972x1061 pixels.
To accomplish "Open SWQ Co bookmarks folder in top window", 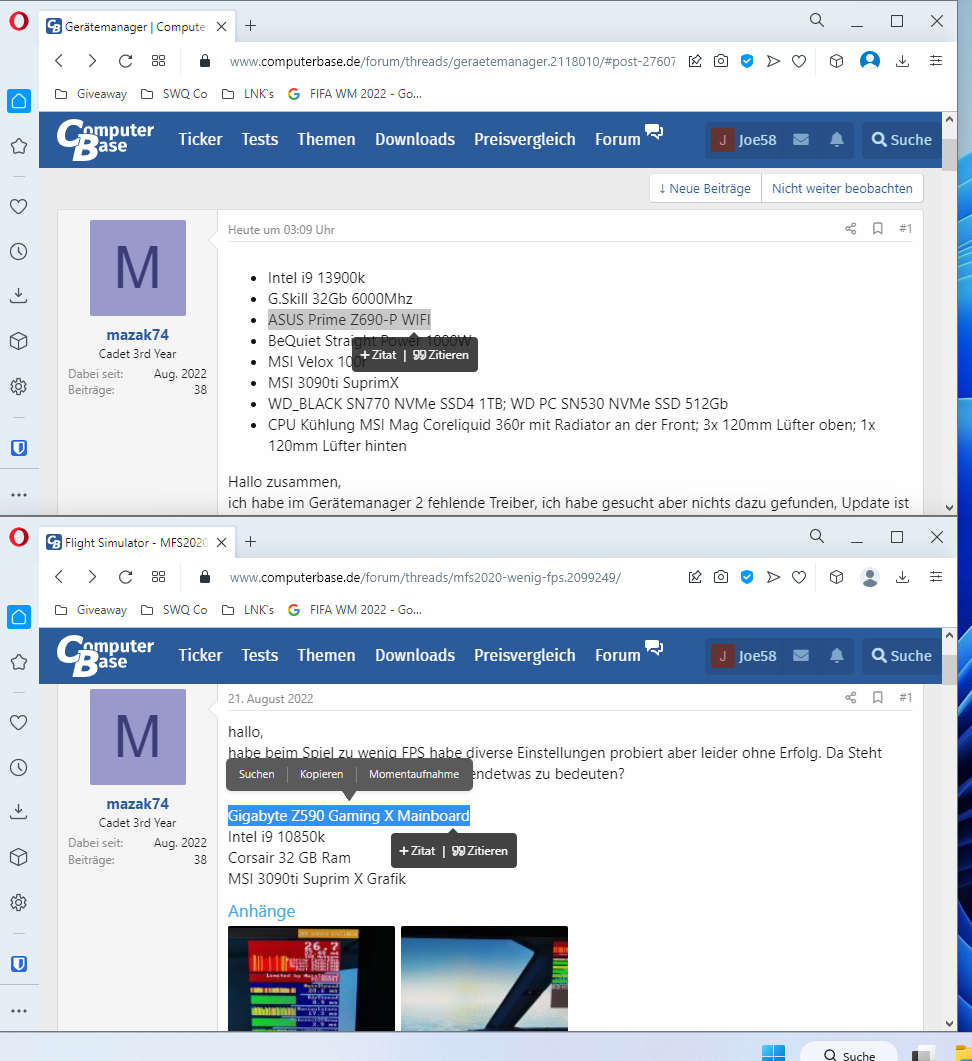I will tap(174, 94).
